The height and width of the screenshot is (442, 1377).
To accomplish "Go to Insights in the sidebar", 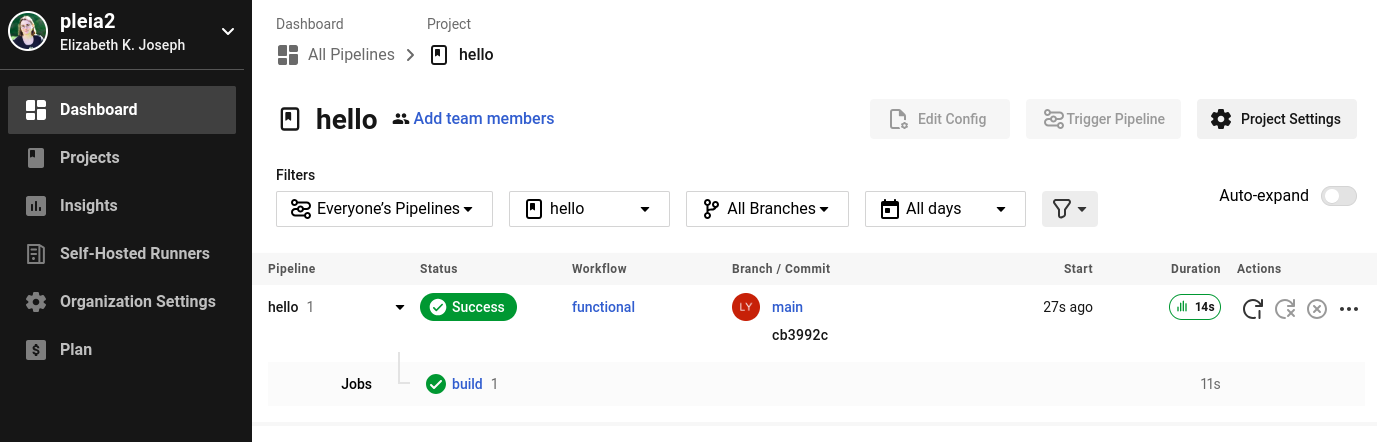I will (x=88, y=205).
